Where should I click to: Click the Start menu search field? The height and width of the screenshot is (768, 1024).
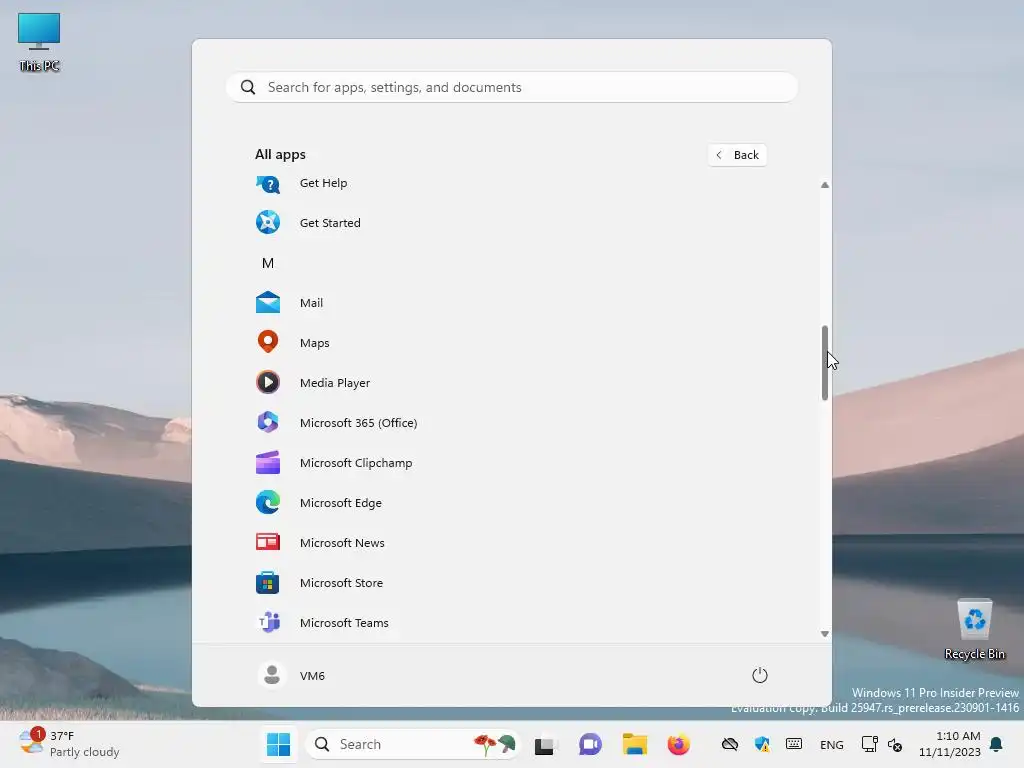[512, 88]
